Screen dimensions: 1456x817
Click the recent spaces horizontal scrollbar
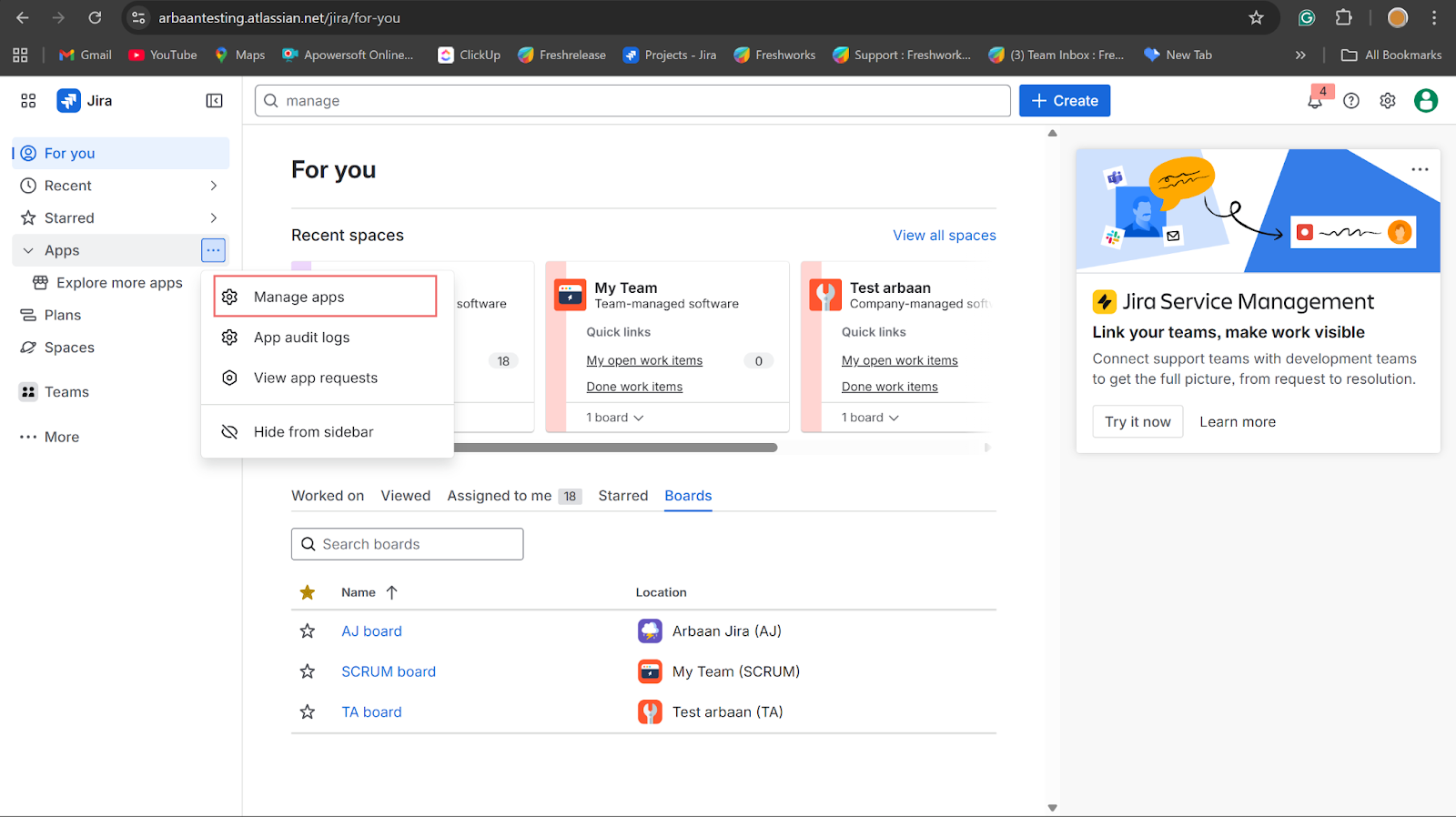coord(615,448)
